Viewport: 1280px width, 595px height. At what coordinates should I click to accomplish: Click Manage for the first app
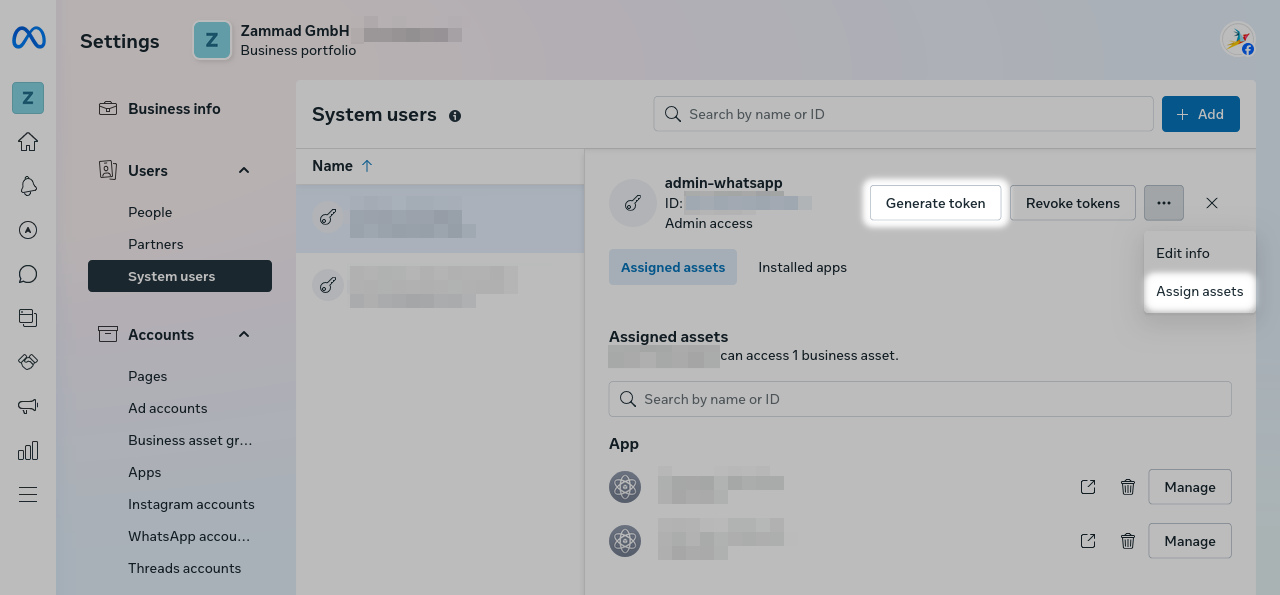click(1189, 487)
